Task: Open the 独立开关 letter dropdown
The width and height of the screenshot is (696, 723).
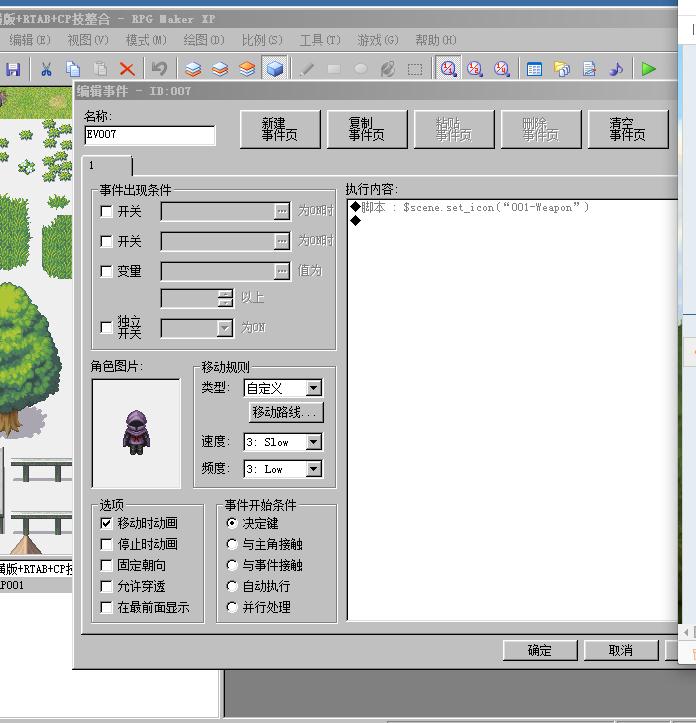Action: point(224,328)
